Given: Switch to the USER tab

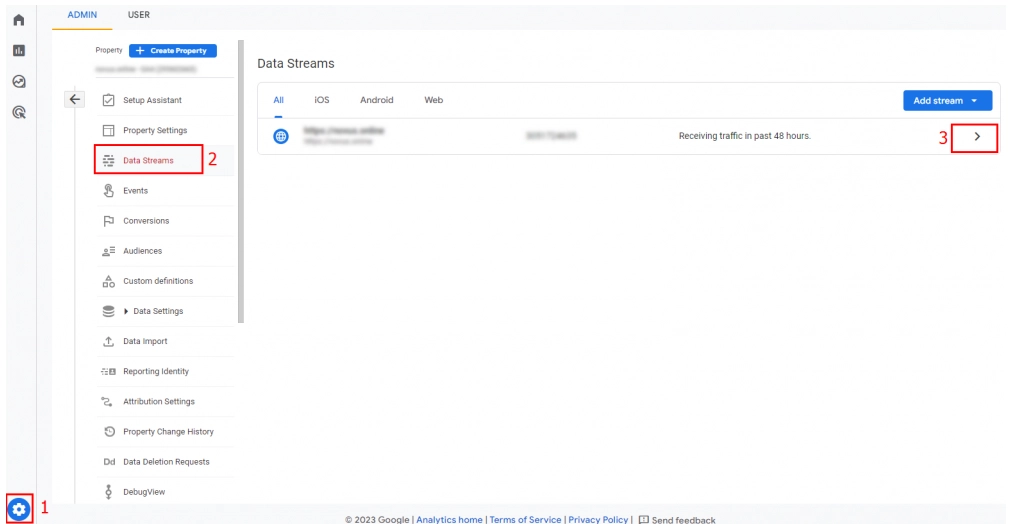Looking at the screenshot, I should click(139, 15).
